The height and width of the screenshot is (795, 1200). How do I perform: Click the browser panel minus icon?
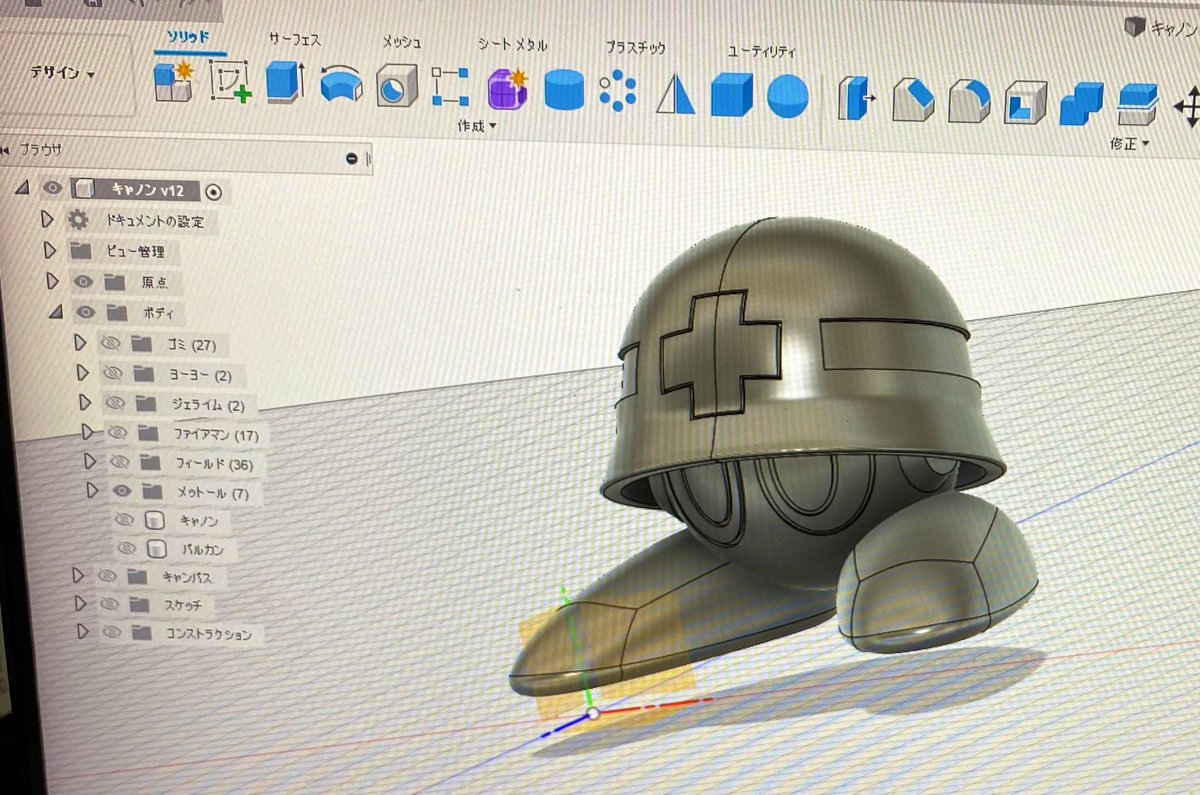(x=351, y=158)
